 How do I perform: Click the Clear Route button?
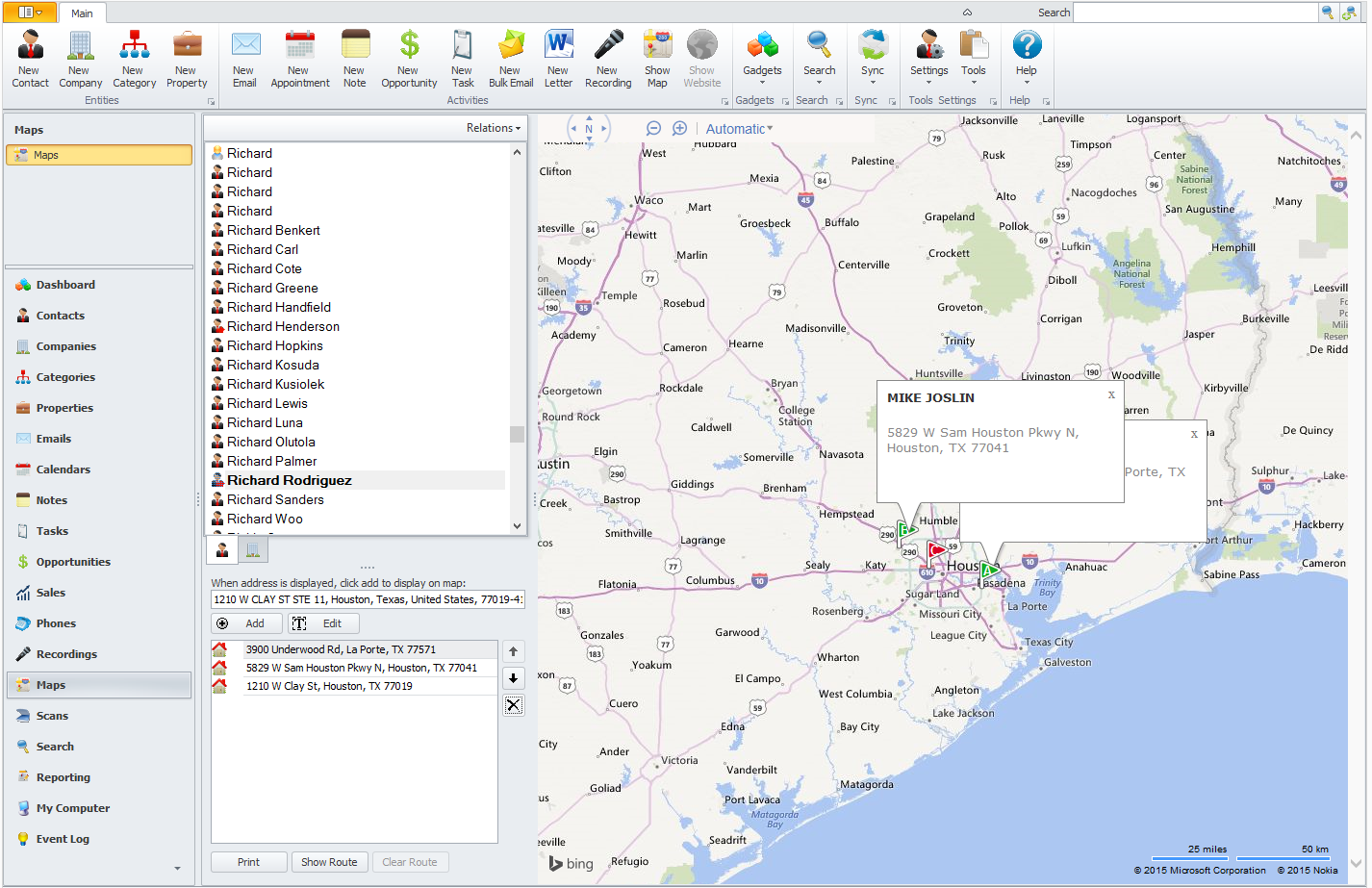(410, 862)
